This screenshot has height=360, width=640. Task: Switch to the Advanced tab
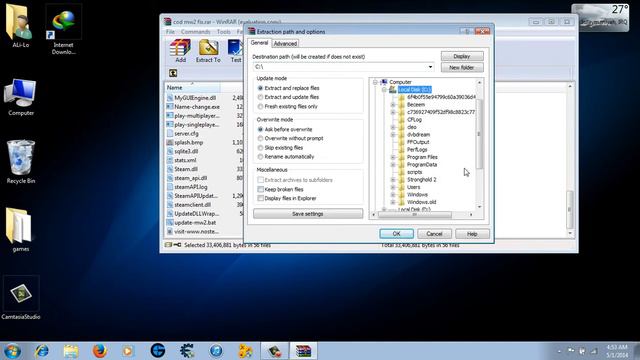tap(285, 44)
